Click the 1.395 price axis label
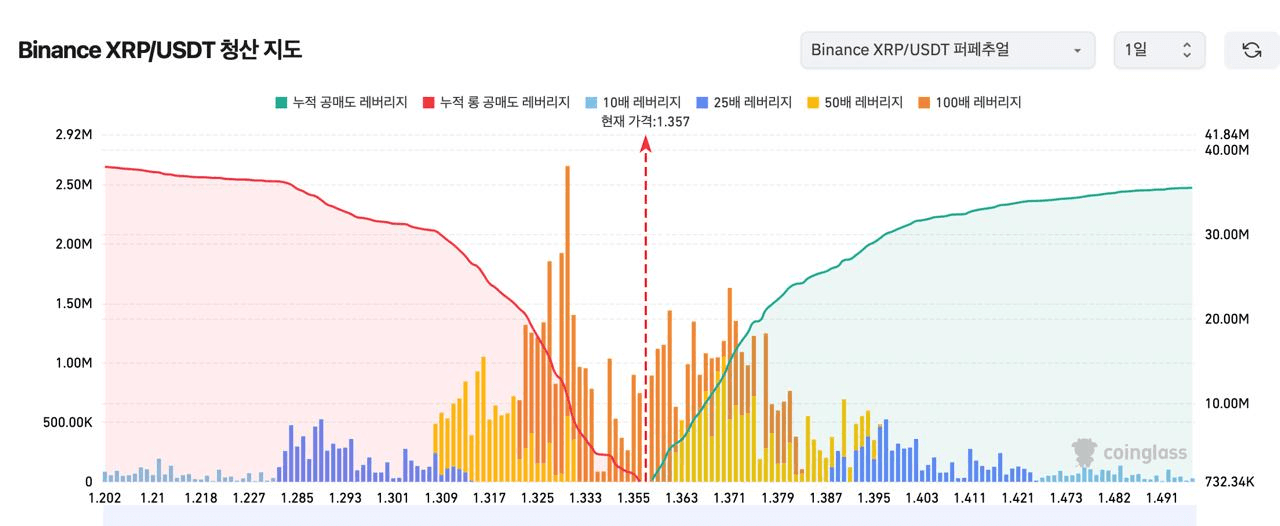1280x526 pixels. 874,498
